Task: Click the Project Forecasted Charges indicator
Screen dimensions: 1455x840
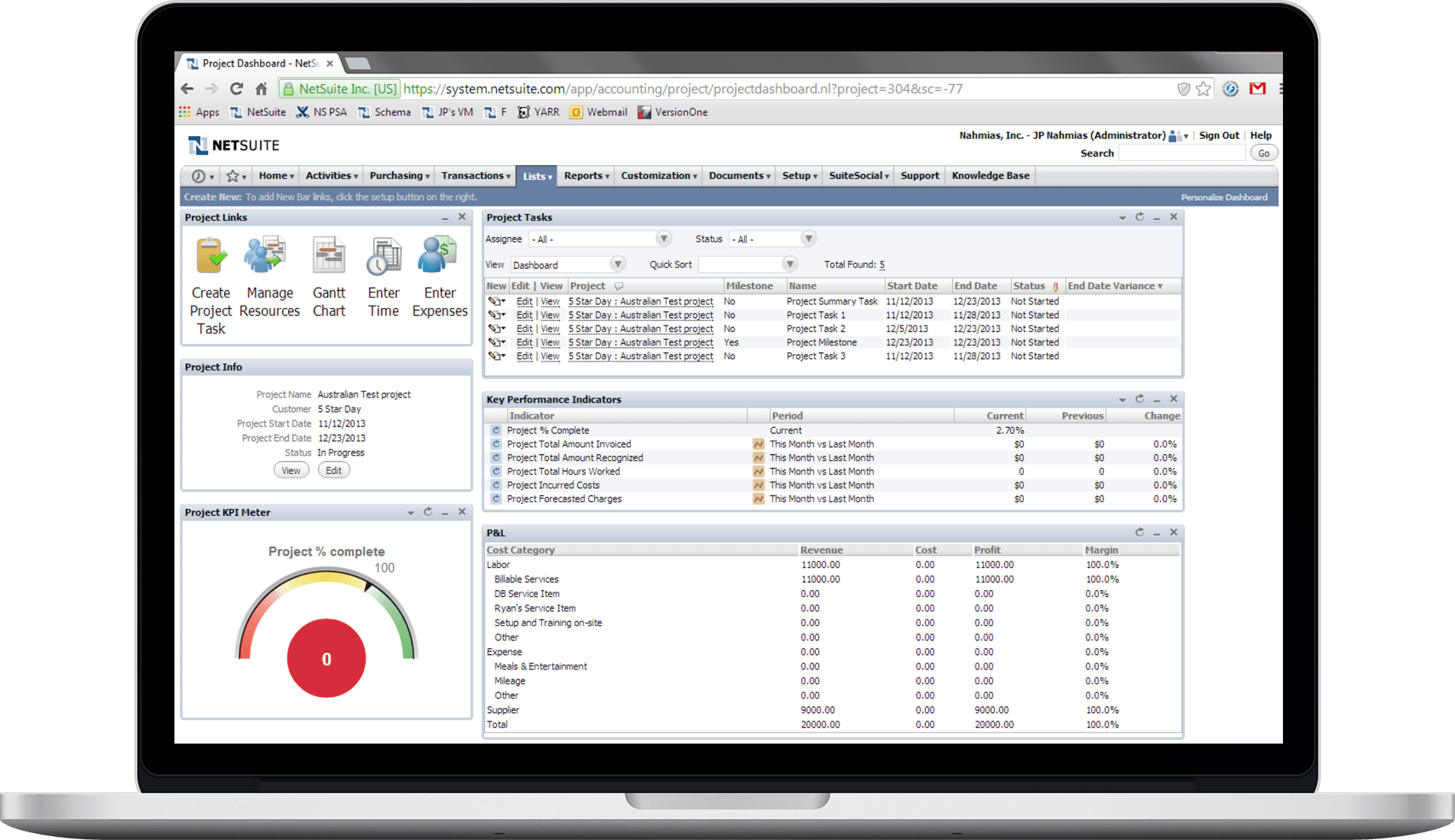Action: pyautogui.click(x=564, y=499)
